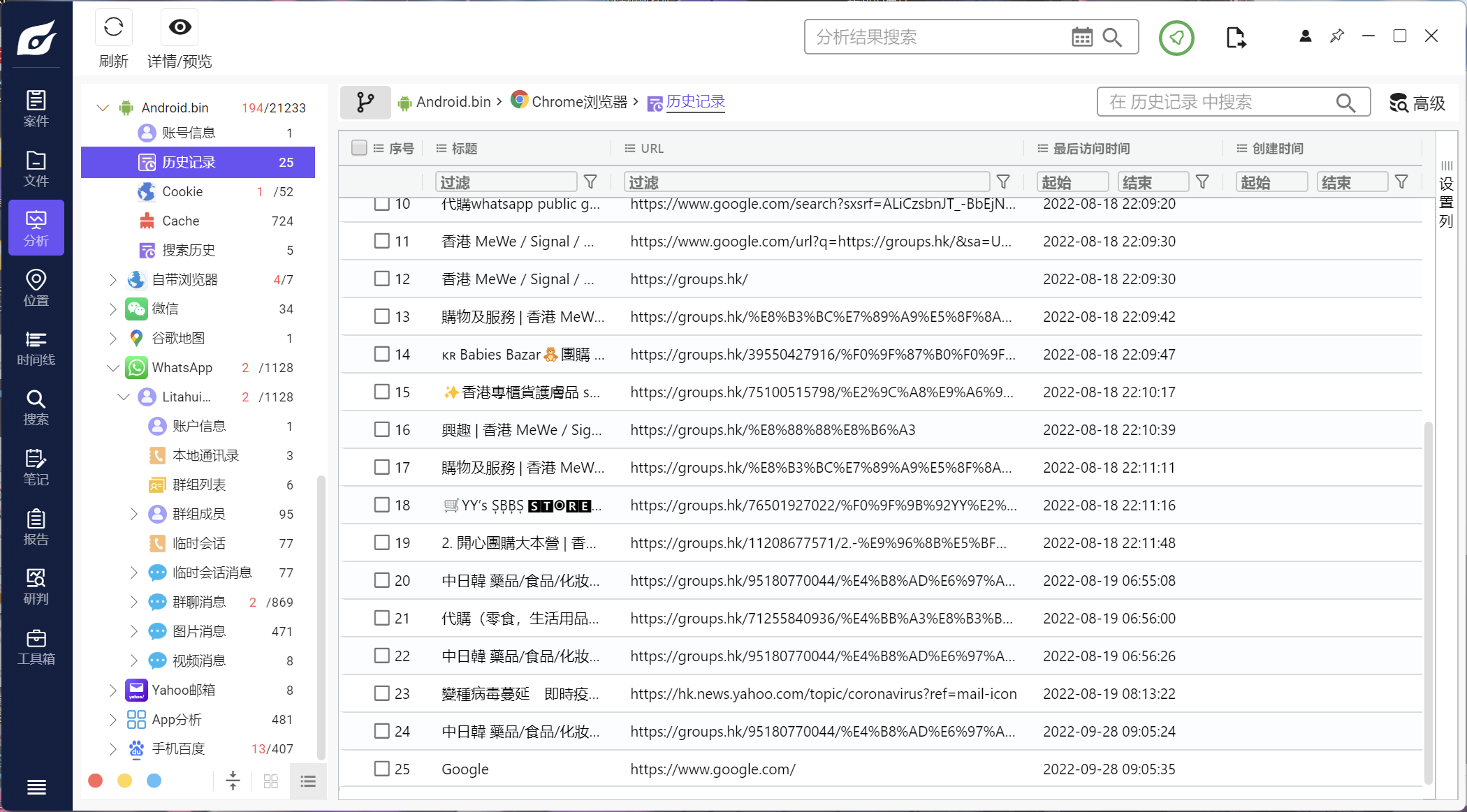Select the 分析 sidebar icon

click(x=36, y=228)
